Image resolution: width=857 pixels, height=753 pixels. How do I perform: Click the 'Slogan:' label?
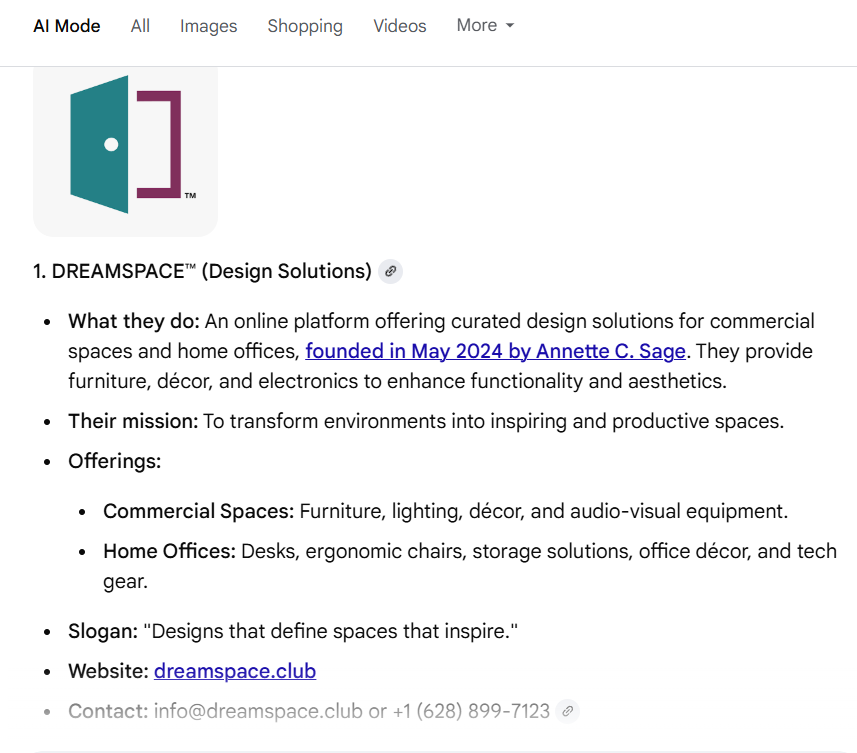[x=103, y=631]
